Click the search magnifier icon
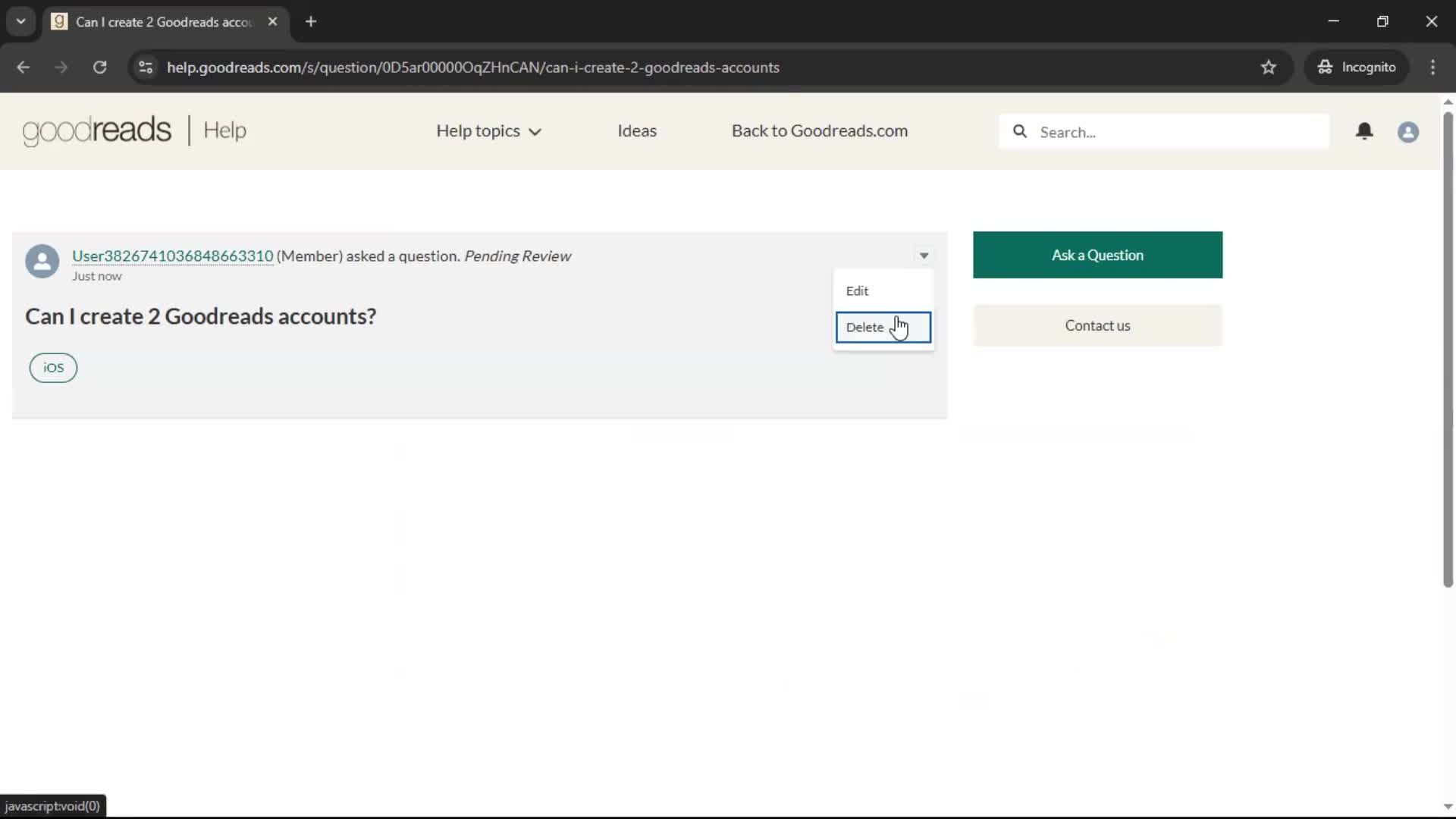Screen dimensions: 1456x819 1020,131
